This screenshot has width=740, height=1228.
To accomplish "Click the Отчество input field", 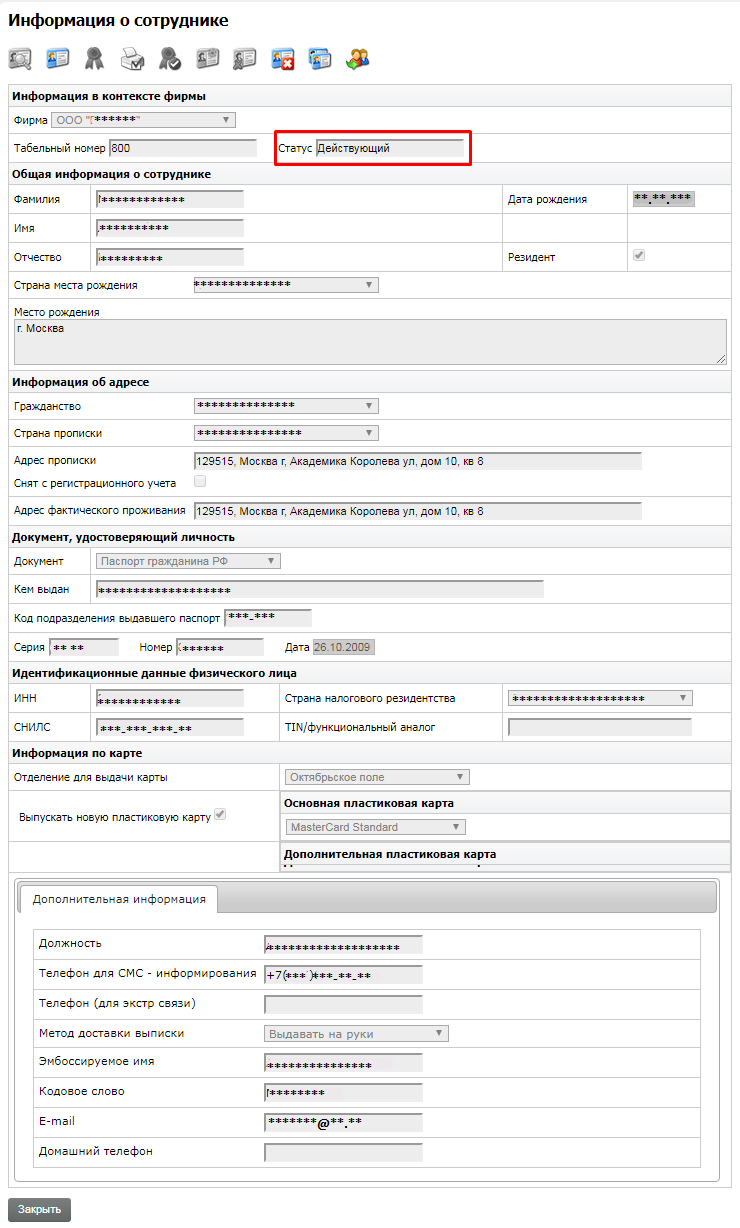I will 170,257.
